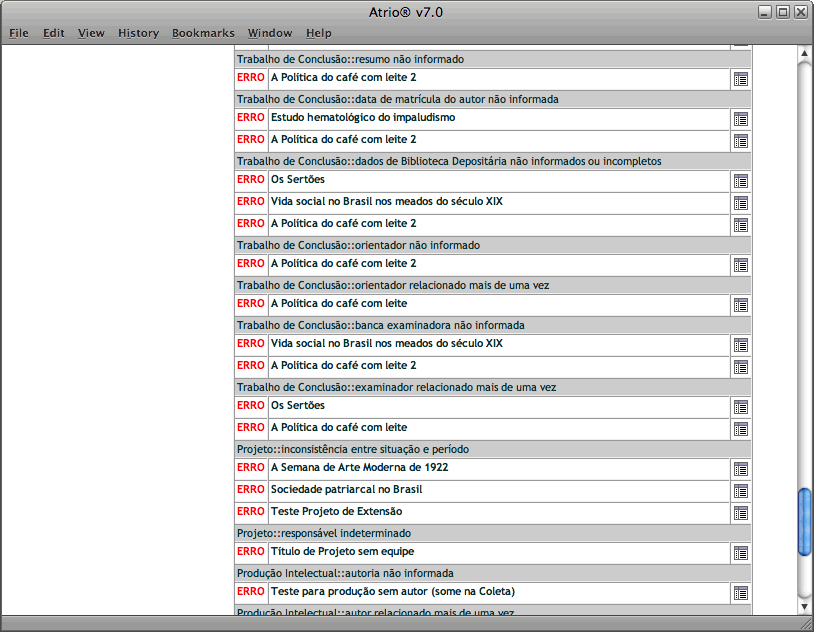Click the Título de Projeto sem equipe entry
814x632 pixels.
coord(342,551)
